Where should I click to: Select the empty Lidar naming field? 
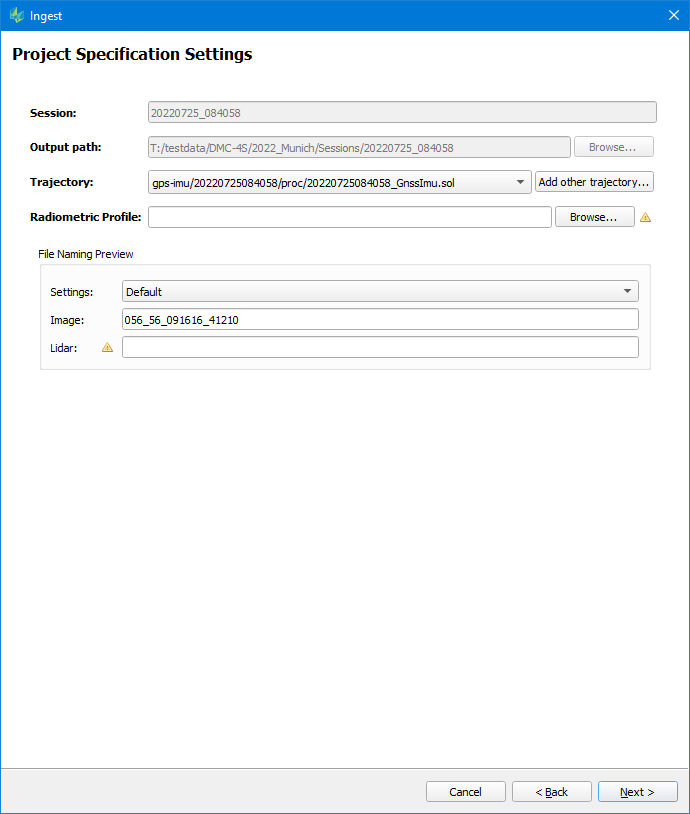[379, 347]
